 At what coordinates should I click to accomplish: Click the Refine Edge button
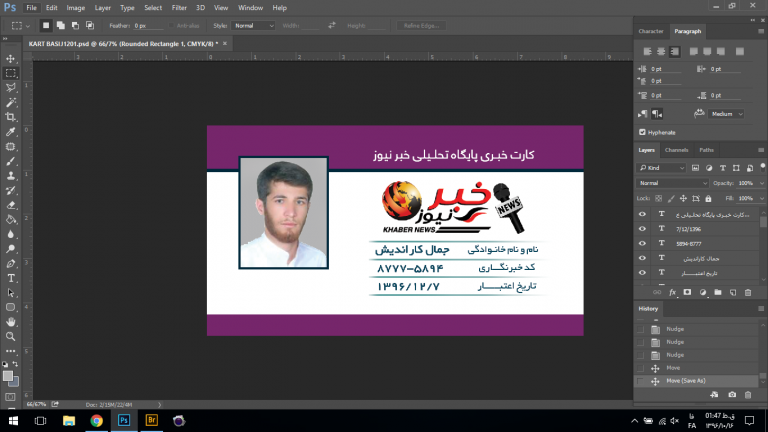(x=421, y=25)
